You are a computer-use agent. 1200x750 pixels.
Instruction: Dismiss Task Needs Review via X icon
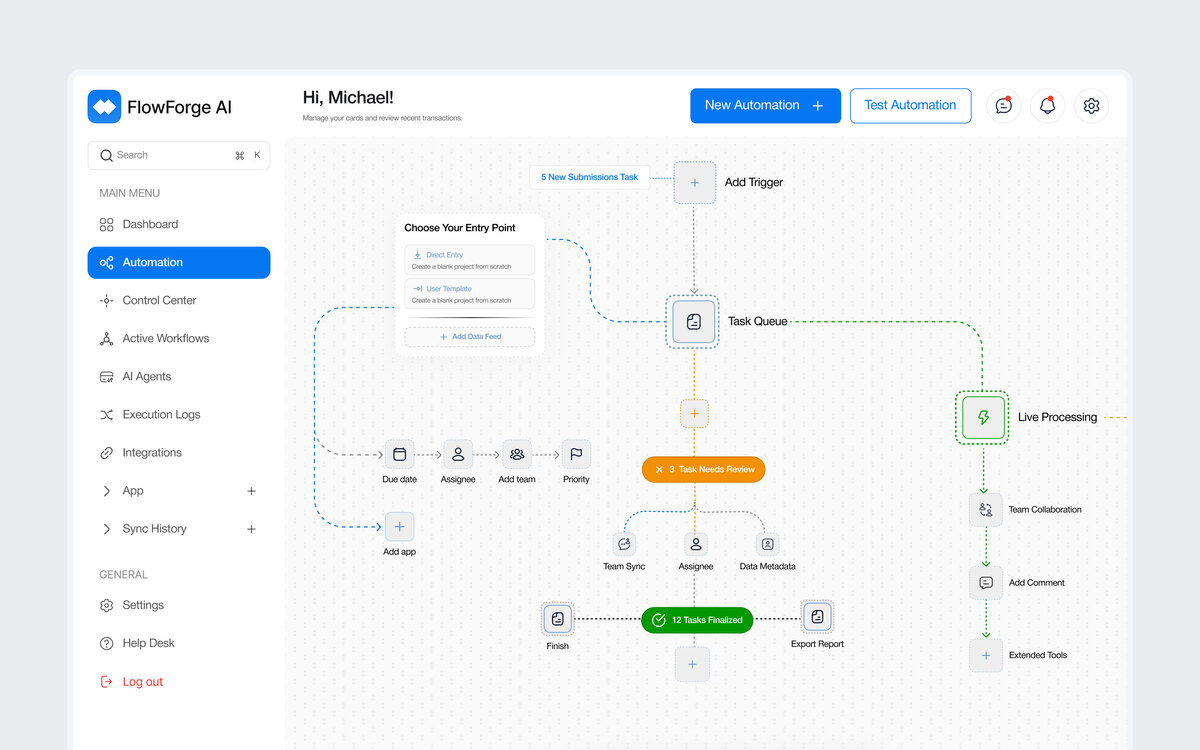coord(658,469)
